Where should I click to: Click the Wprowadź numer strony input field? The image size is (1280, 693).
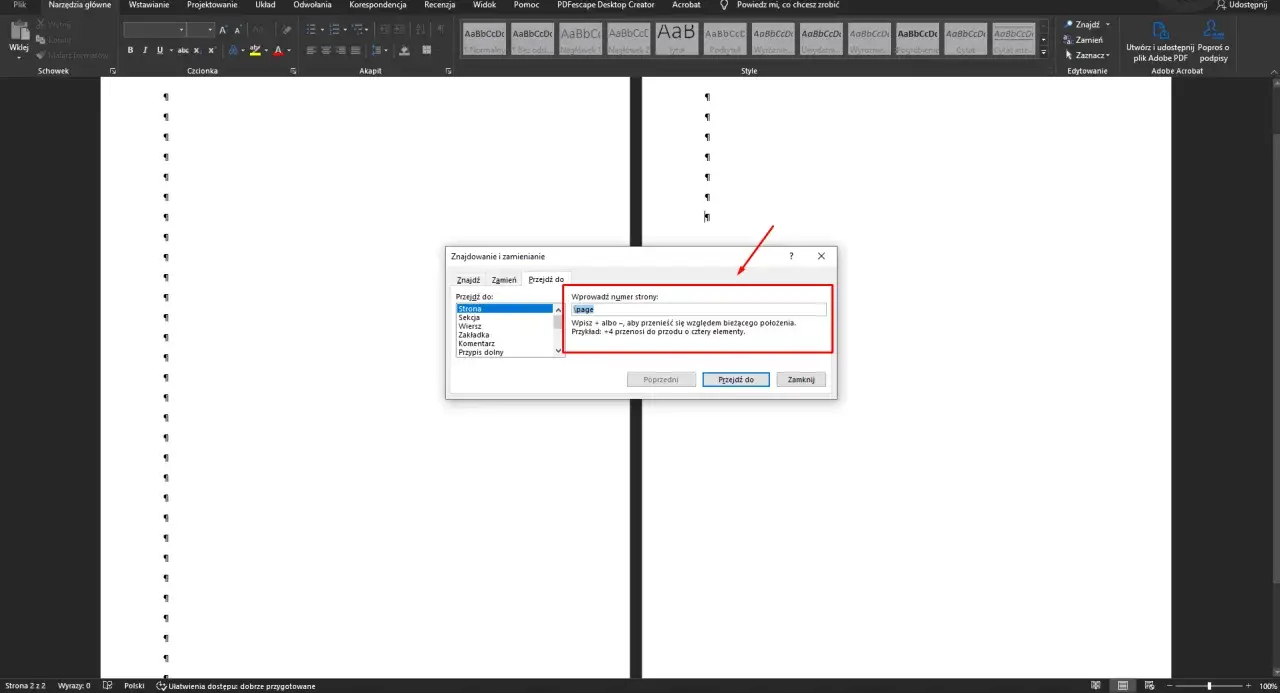(x=698, y=310)
